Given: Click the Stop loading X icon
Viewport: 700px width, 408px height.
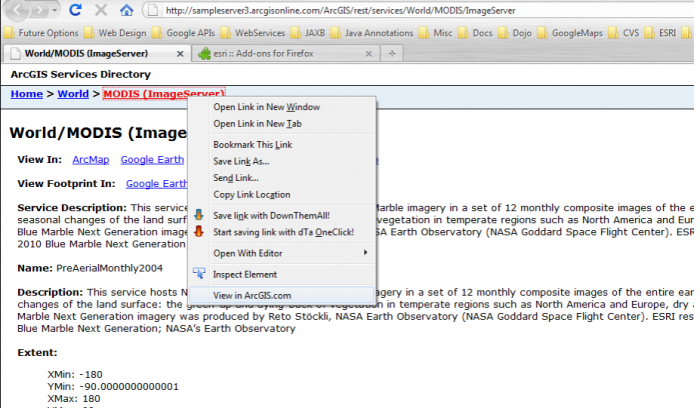Looking at the screenshot, I should coord(101,10).
